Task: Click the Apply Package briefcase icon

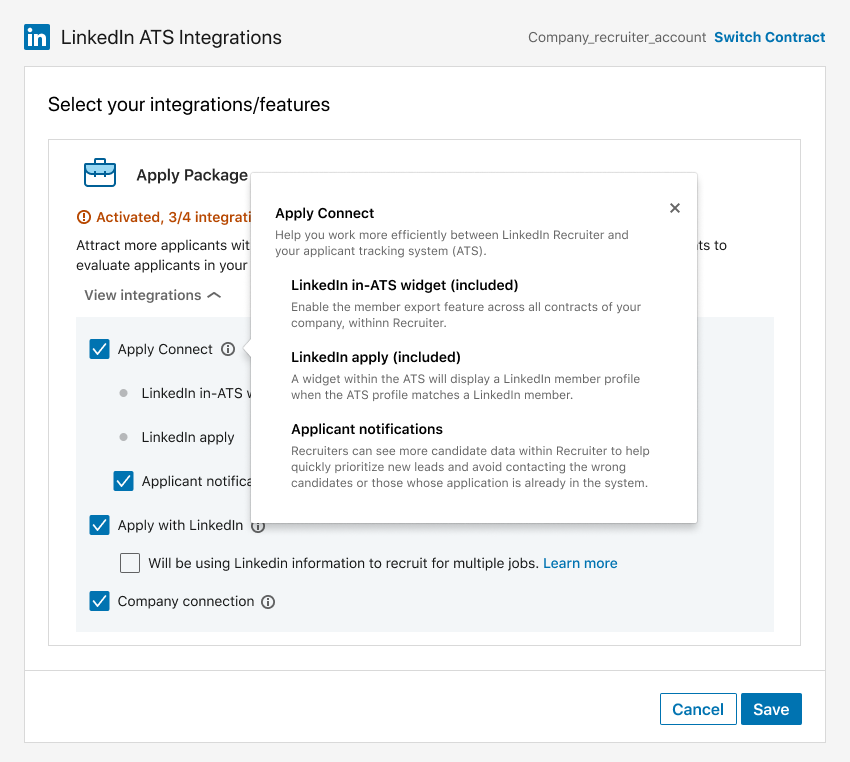Action: (100, 173)
